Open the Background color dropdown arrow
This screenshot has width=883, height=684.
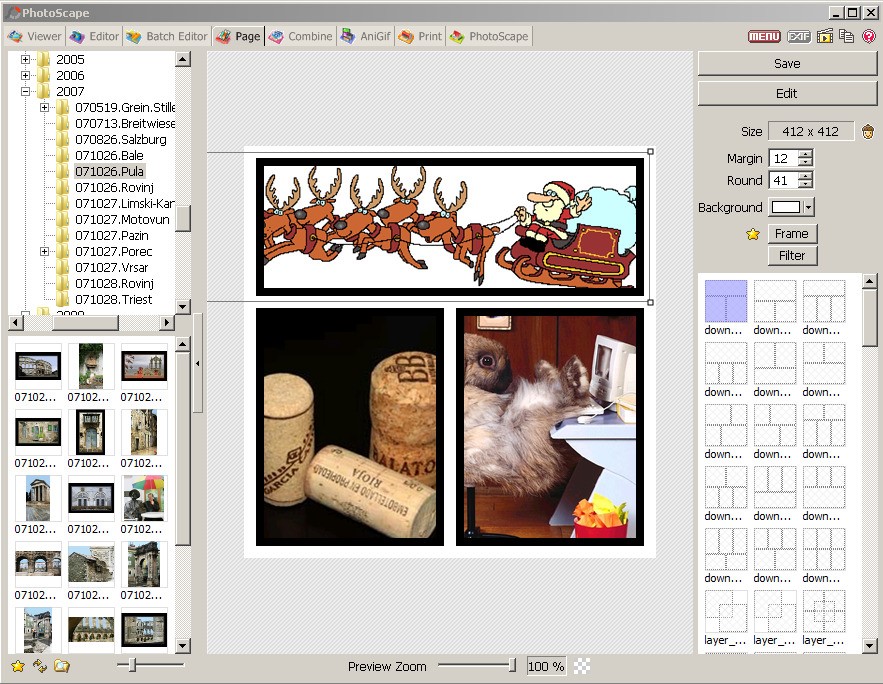point(808,208)
